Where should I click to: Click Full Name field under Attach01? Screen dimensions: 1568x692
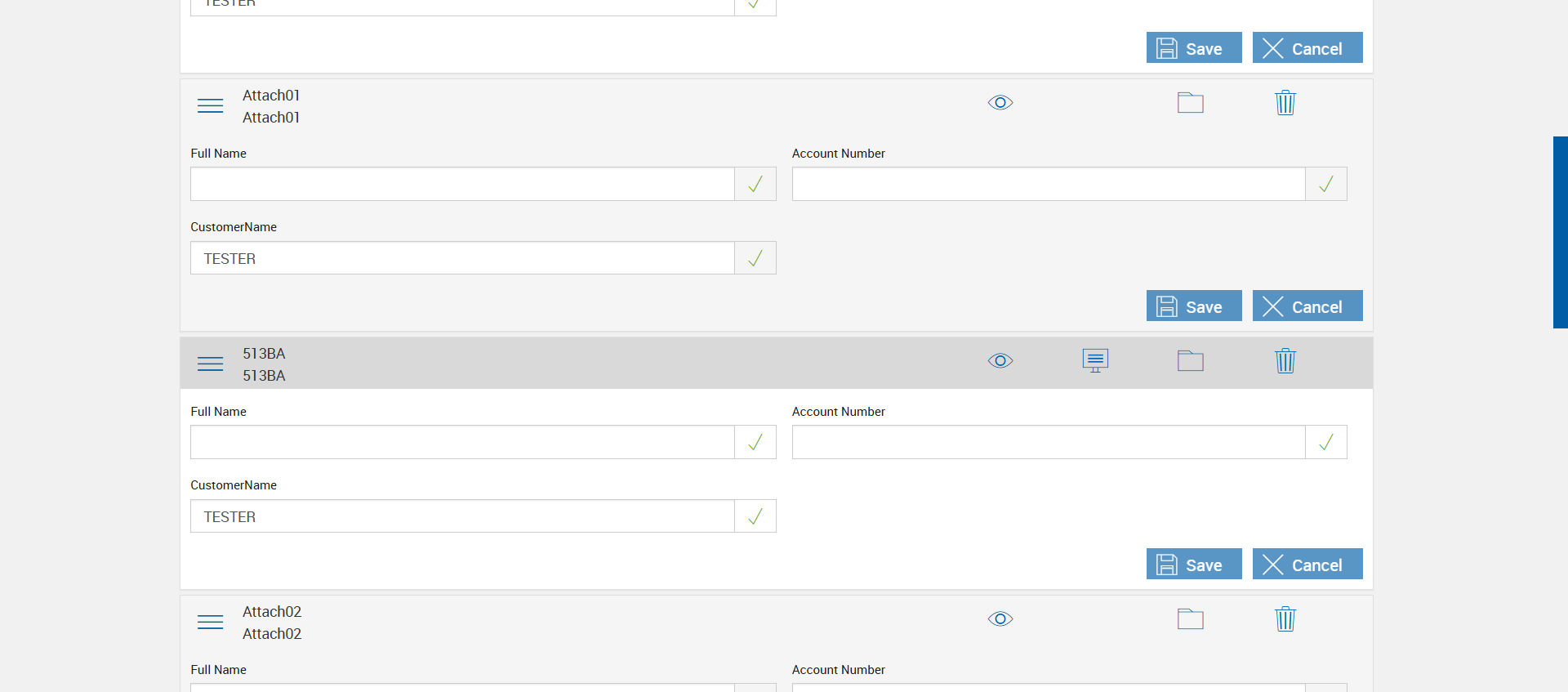[462, 185]
